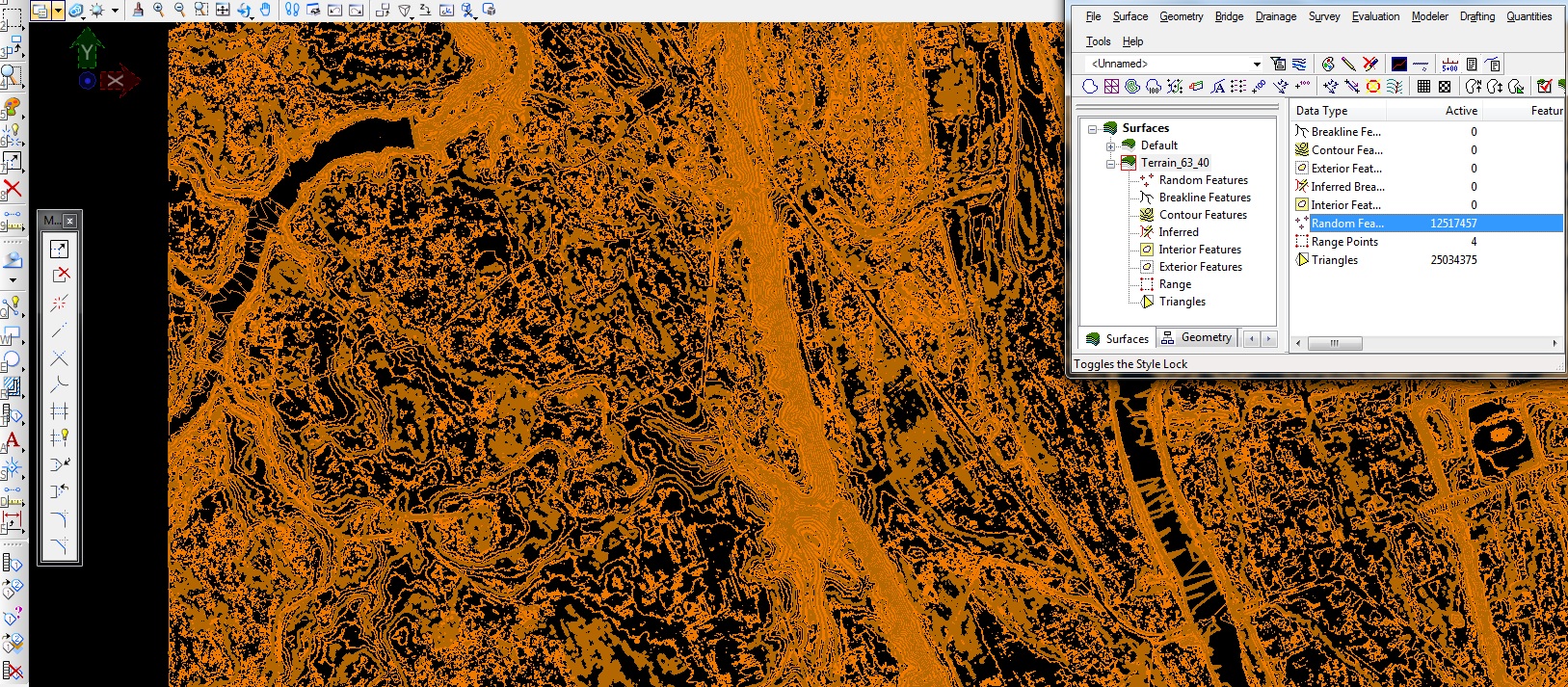
Task: Open the view display mode dropdown arrow
Action: [x=115, y=11]
